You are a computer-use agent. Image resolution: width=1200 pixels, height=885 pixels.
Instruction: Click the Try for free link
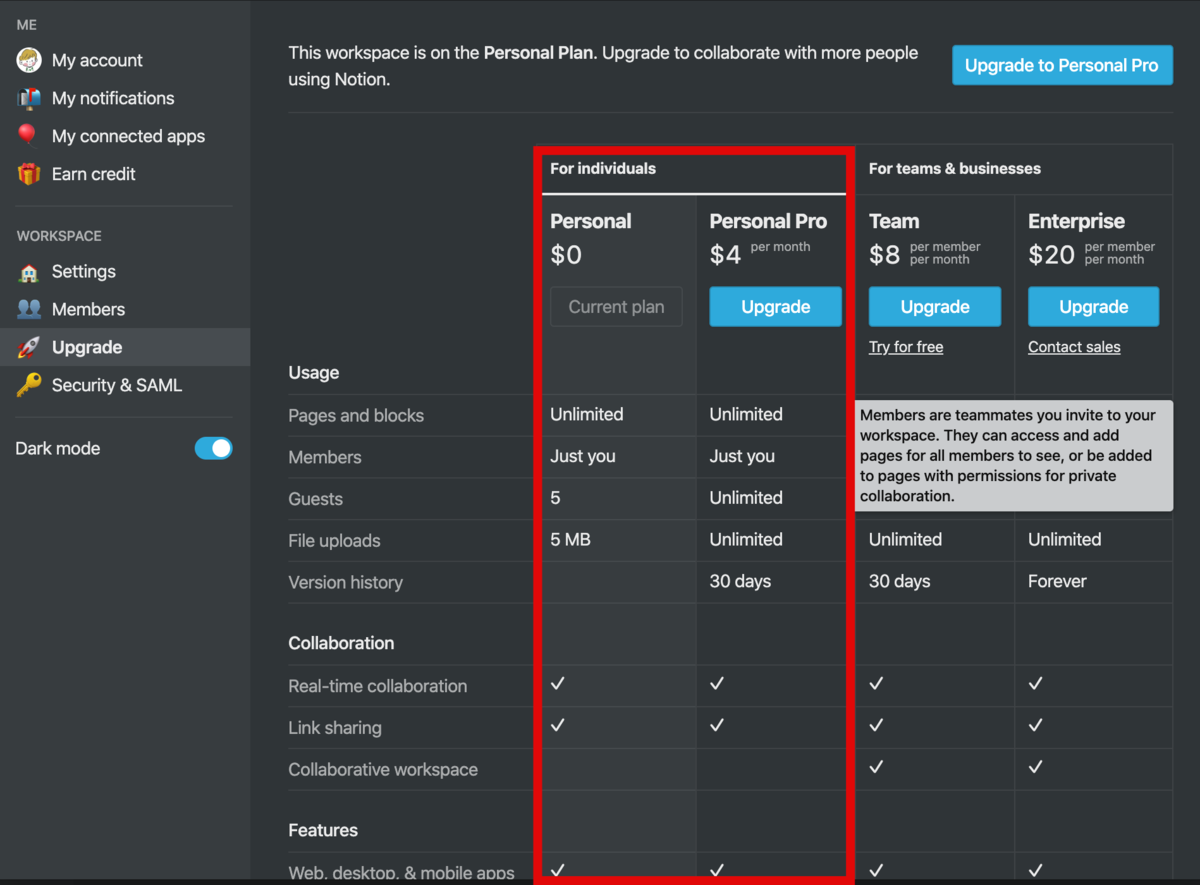click(x=906, y=347)
